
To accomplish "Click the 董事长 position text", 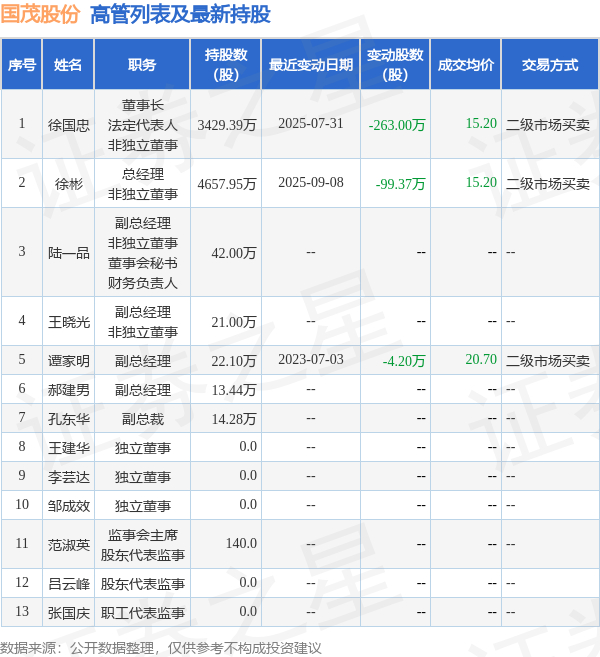I will pos(142,105).
